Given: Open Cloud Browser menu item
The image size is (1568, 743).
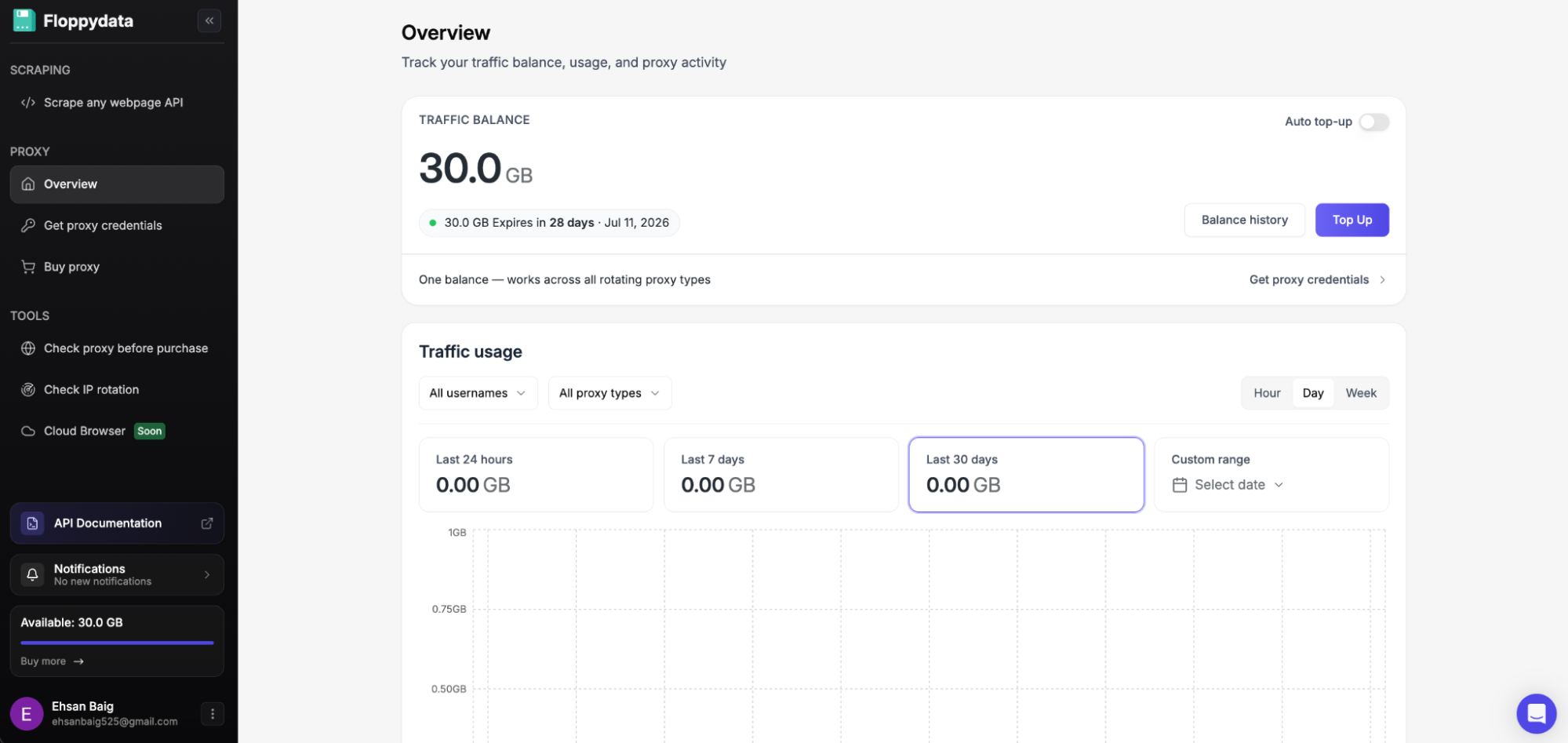Looking at the screenshot, I should pyautogui.click(x=117, y=432).
